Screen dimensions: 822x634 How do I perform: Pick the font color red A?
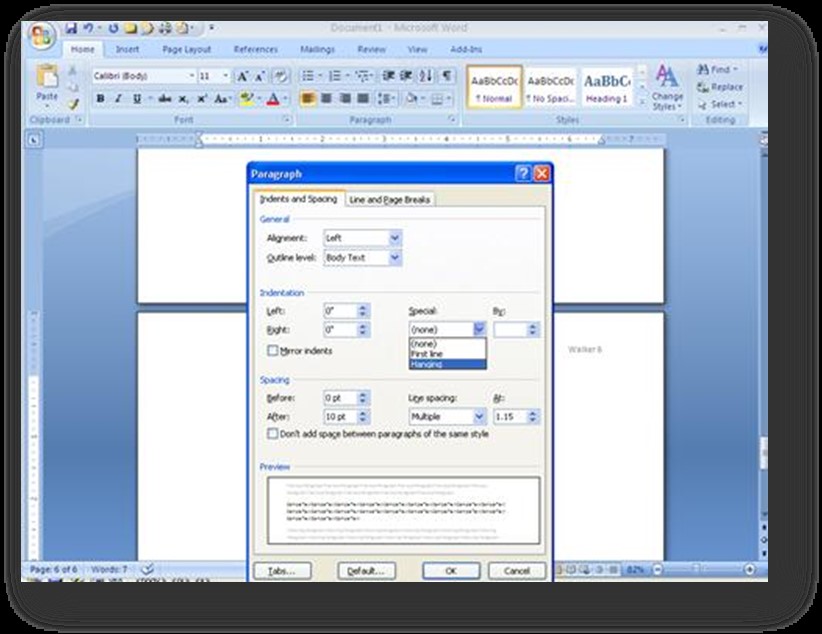[x=273, y=99]
